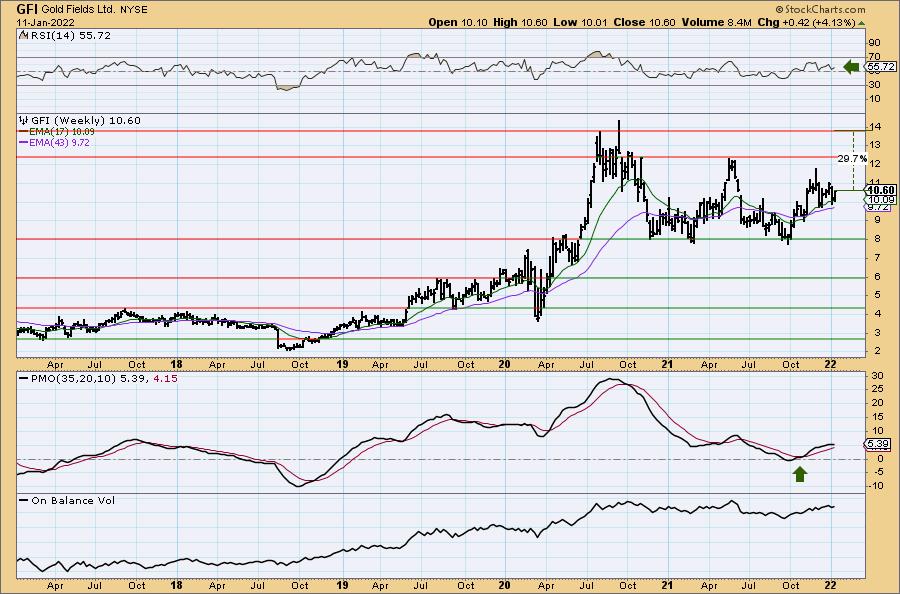Click the 9.72 EMA tag on right axis

coord(879,207)
